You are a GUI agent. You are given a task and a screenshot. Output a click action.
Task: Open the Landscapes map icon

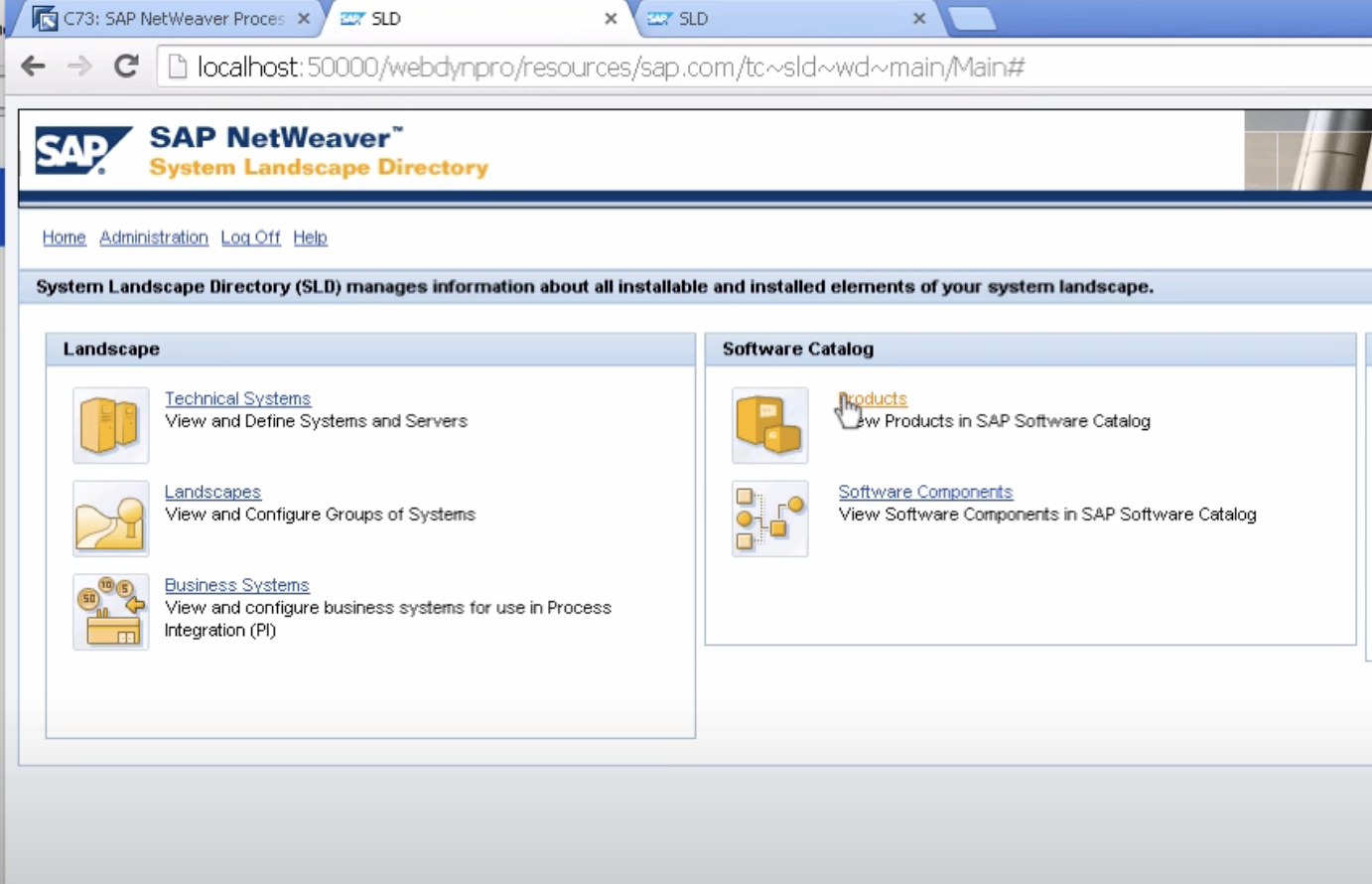pyautogui.click(x=110, y=518)
